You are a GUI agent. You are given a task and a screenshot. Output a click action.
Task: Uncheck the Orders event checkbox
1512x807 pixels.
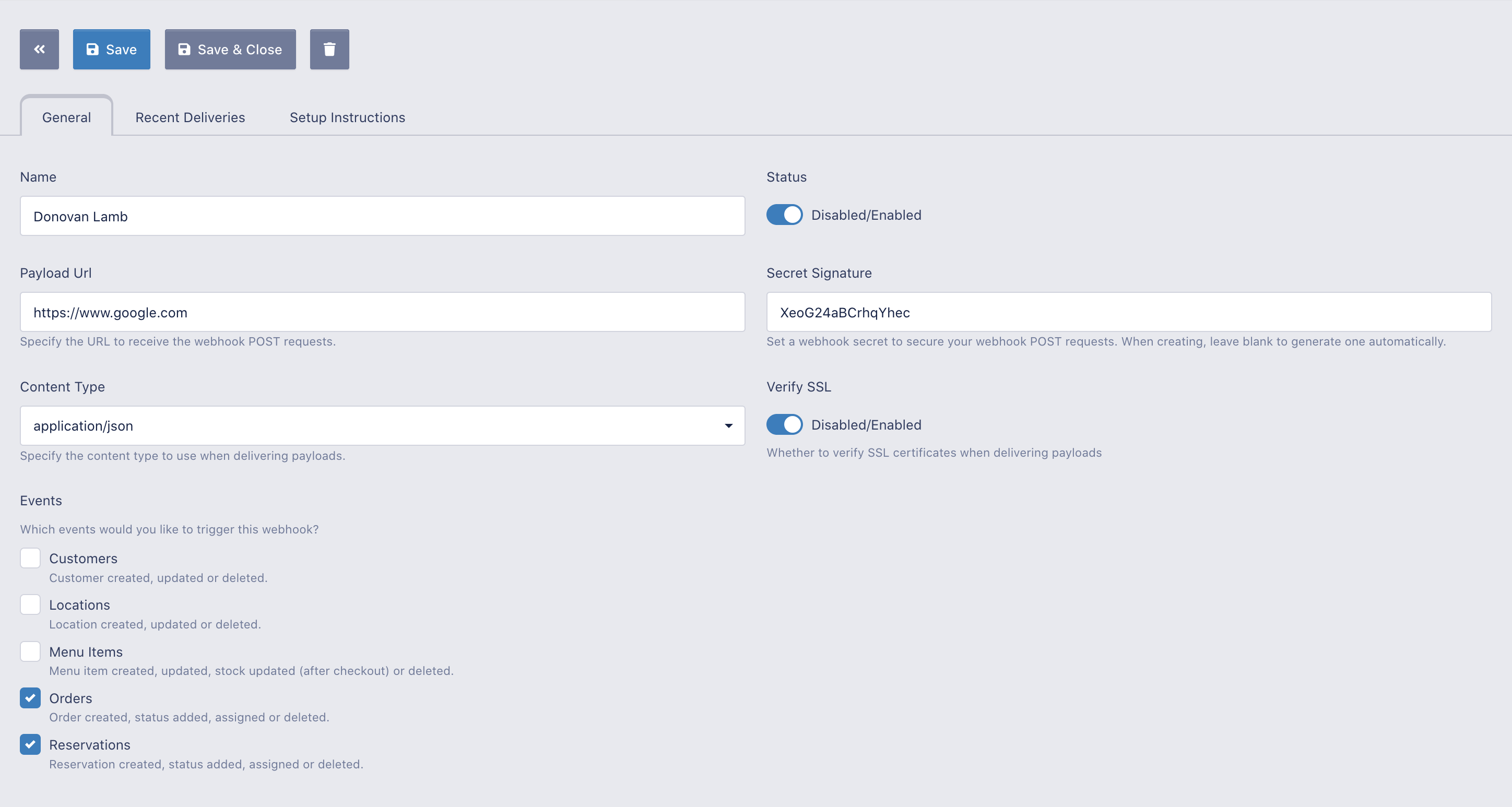click(x=30, y=698)
